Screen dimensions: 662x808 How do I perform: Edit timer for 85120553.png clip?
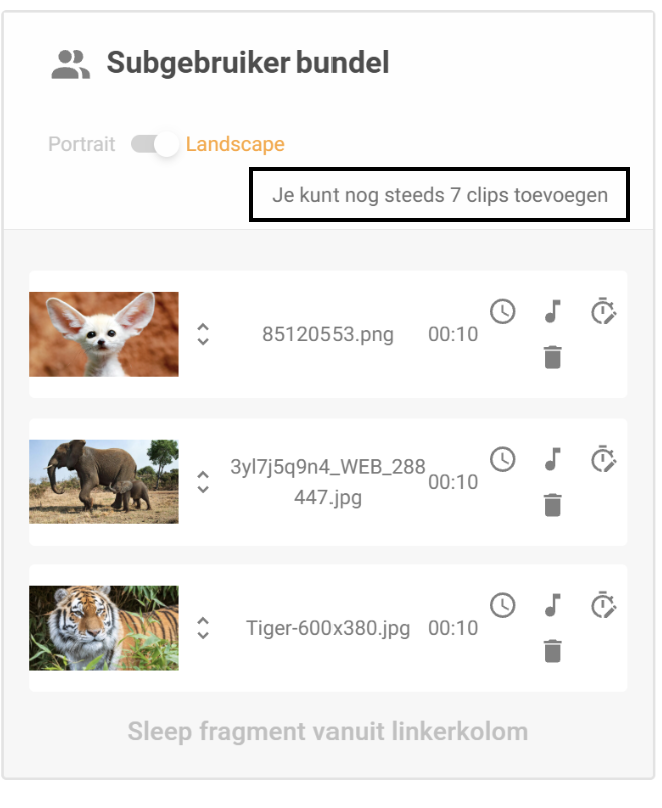click(603, 310)
